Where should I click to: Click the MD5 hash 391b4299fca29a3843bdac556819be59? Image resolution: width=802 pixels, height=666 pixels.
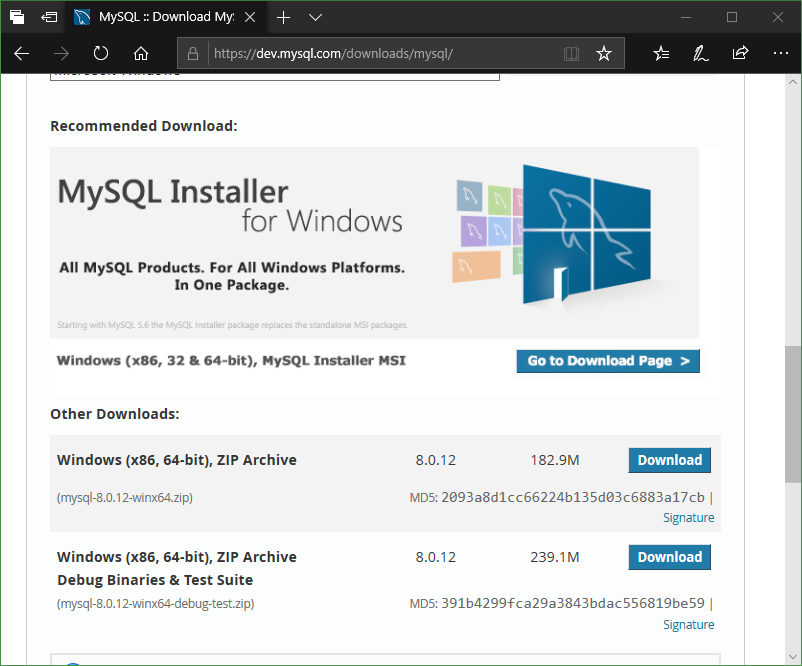[x=573, y=604]
